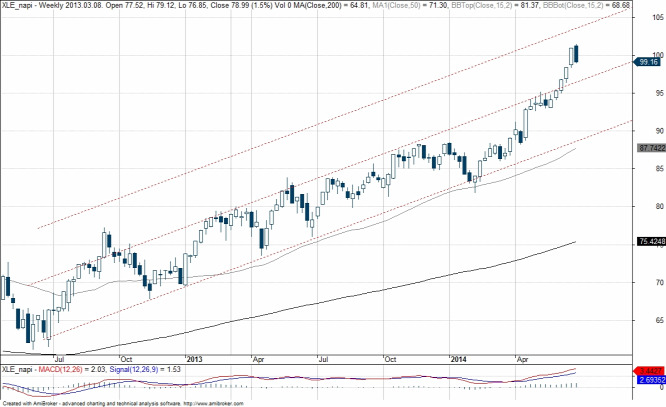
Task: Click the BBBot(Close,15,2) = 68.68 readout
Action: (587, 5)
